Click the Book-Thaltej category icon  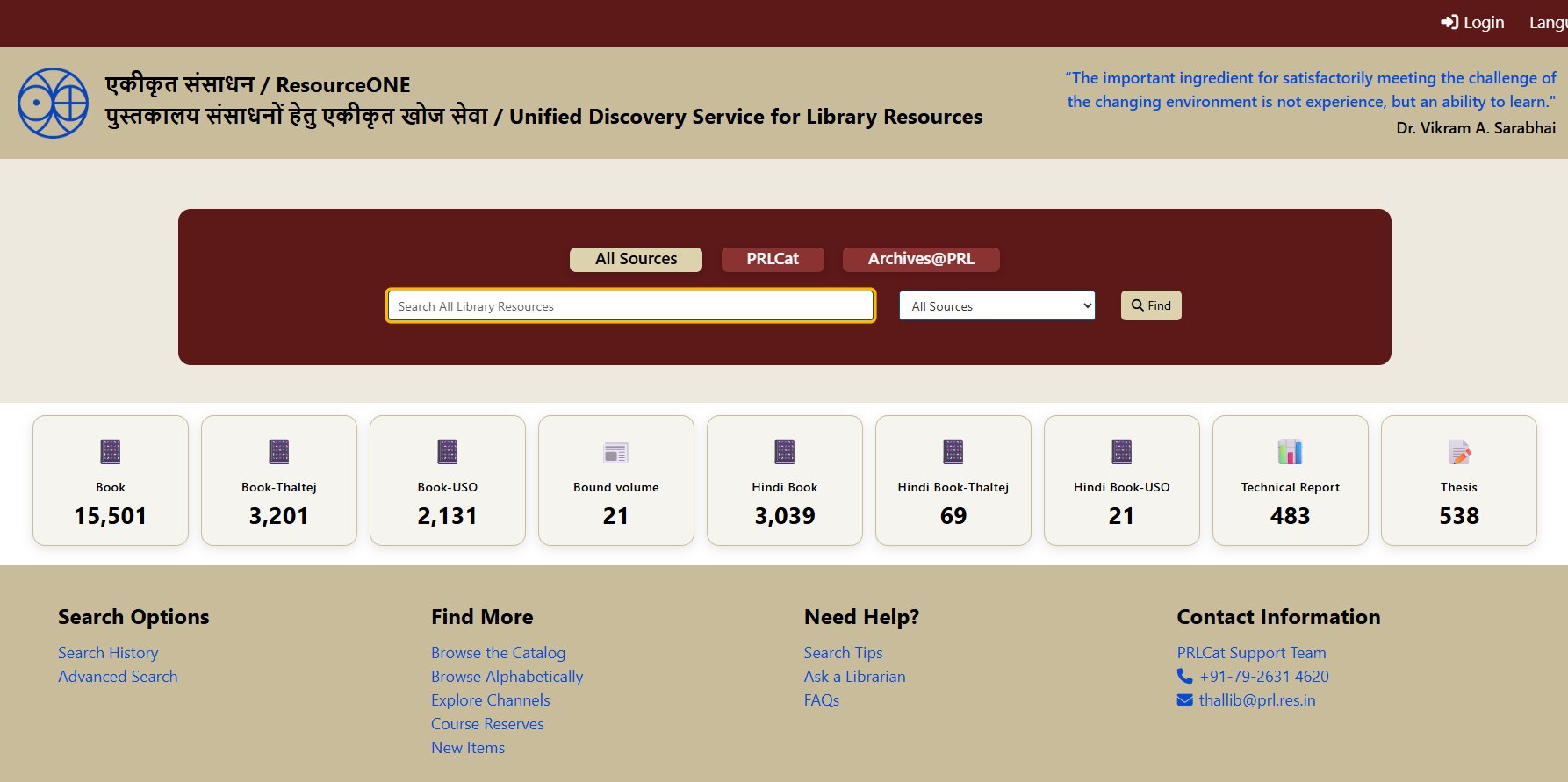point(279,452)
